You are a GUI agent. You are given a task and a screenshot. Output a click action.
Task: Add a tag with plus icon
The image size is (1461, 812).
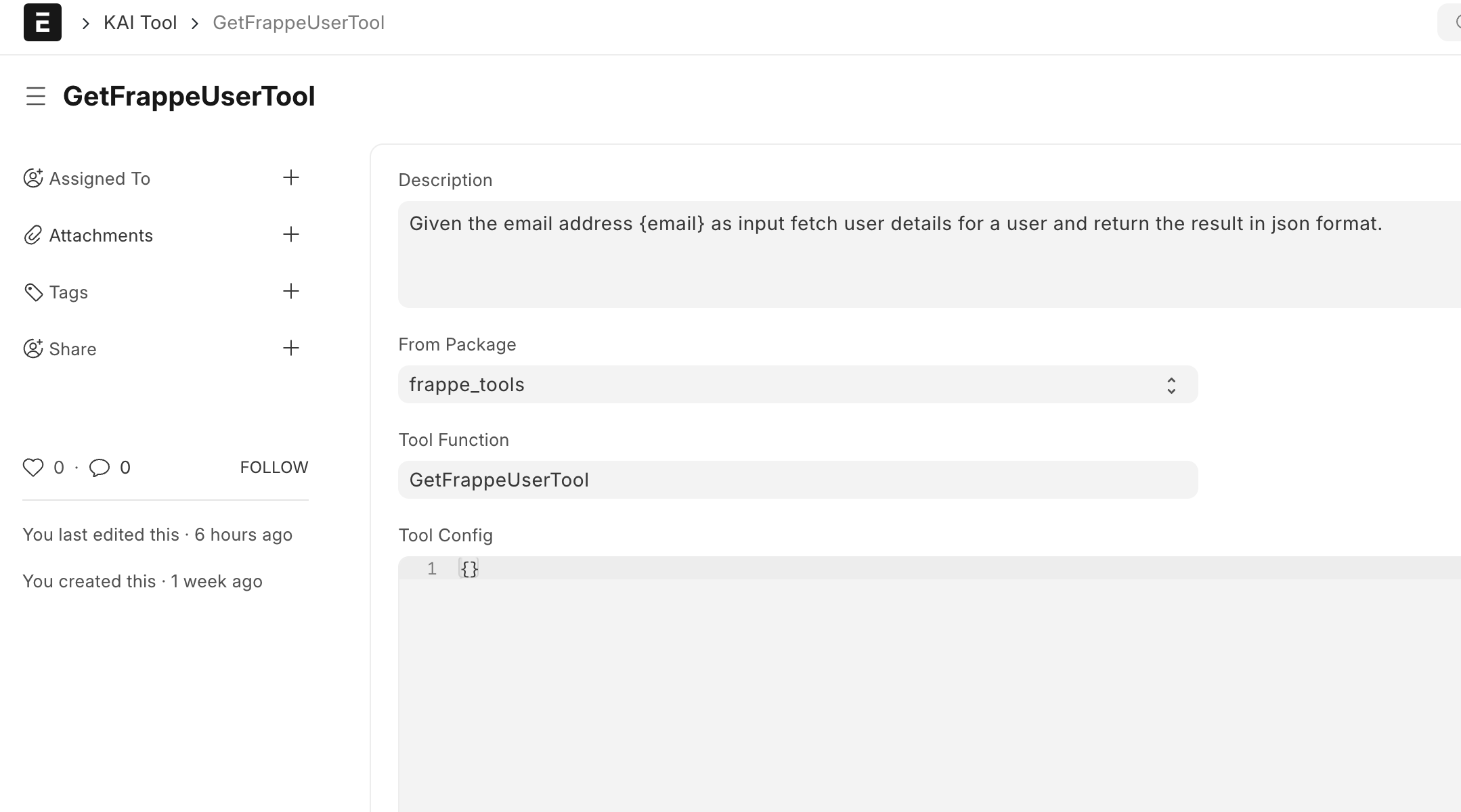(291, 292)
